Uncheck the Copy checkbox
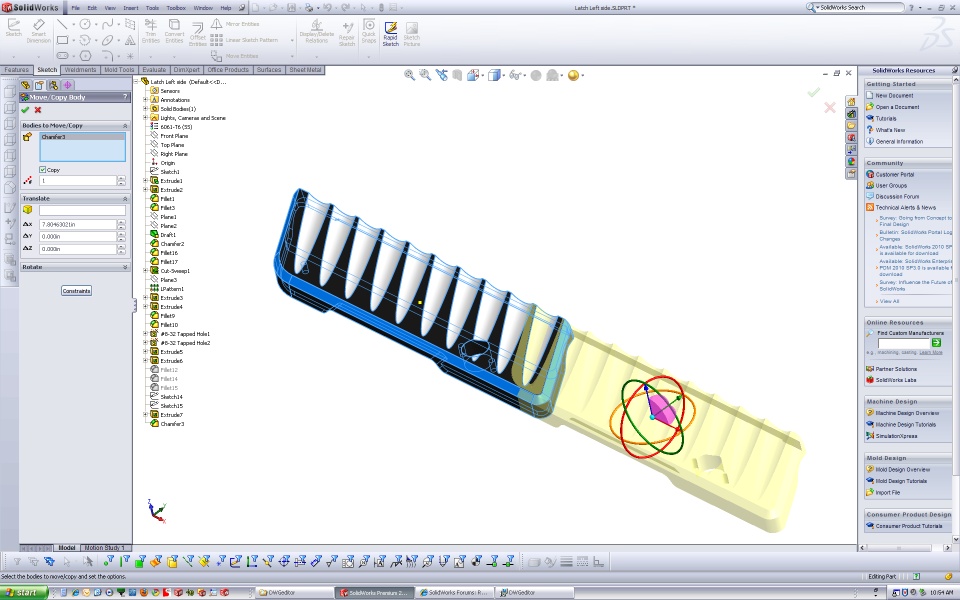 42,170
